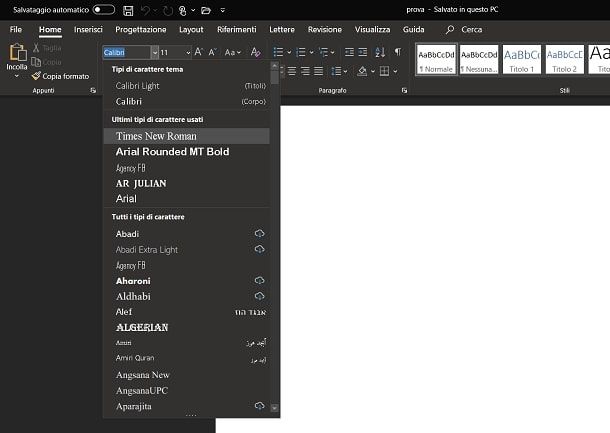
Task: Select the Angsana New font
Action: click(186, 375)
